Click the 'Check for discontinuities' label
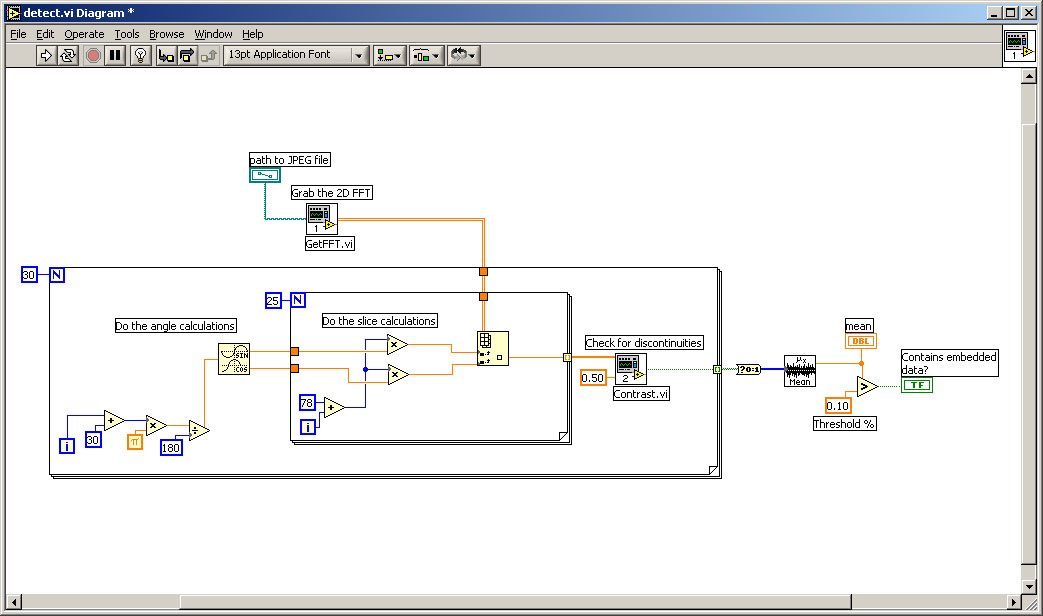 coord(644,343)
